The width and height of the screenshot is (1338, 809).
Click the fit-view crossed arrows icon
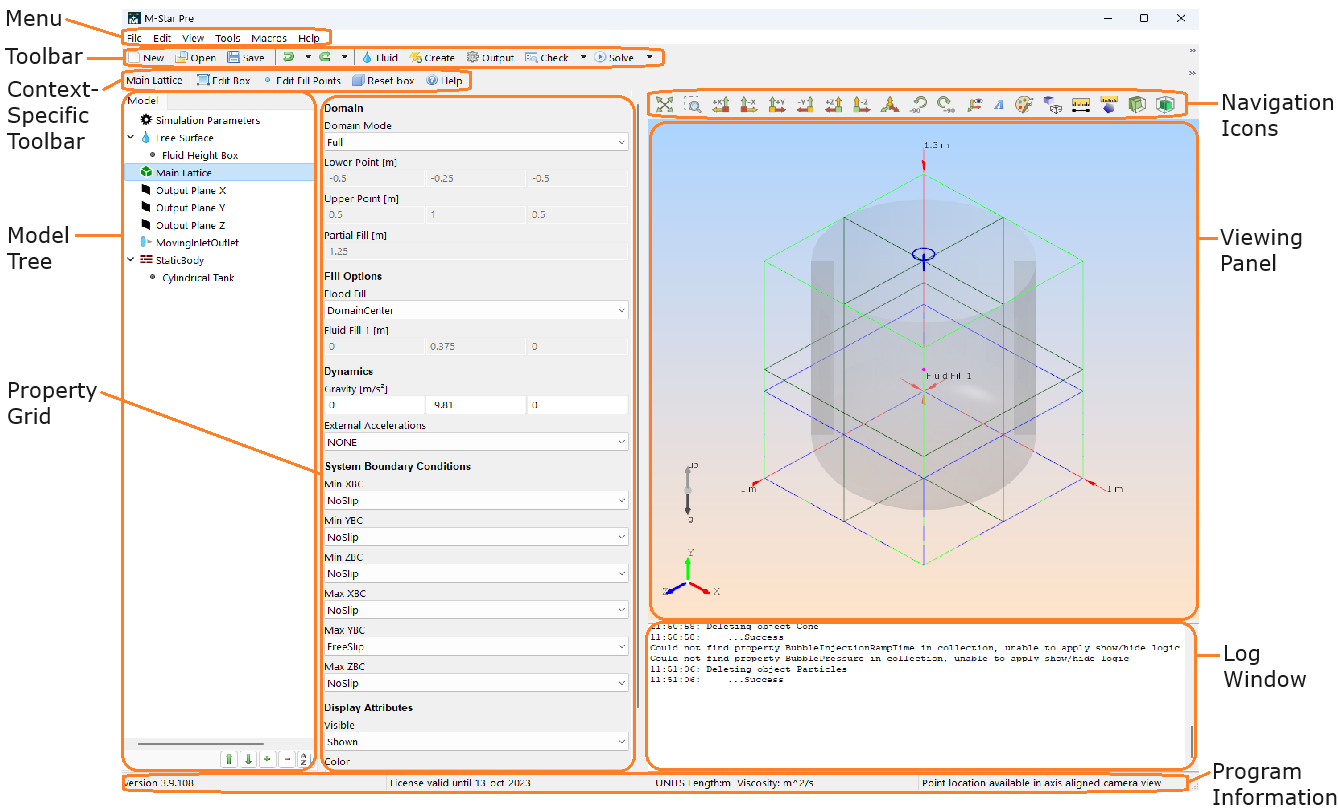(x=665, y=104)
